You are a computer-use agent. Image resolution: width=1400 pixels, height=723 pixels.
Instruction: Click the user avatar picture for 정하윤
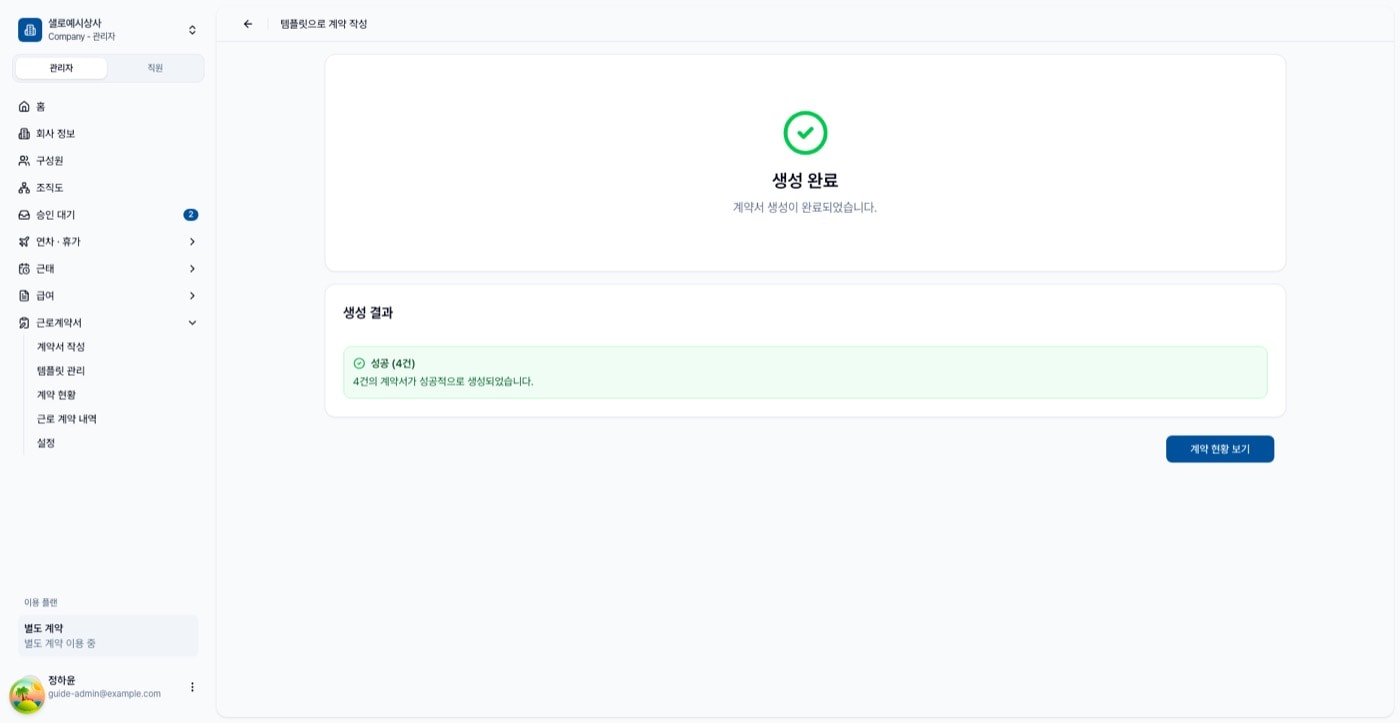pyautogui.click(x=27, y=694)
